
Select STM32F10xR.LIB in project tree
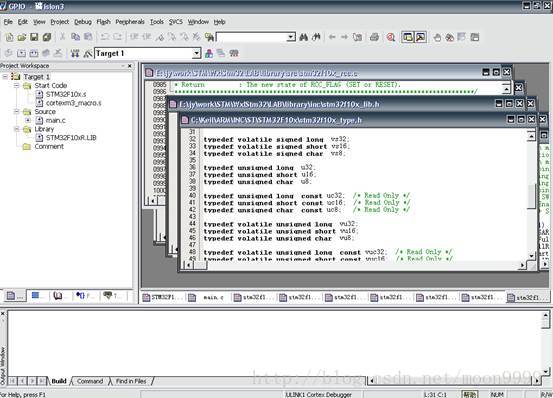coord(71,137)
